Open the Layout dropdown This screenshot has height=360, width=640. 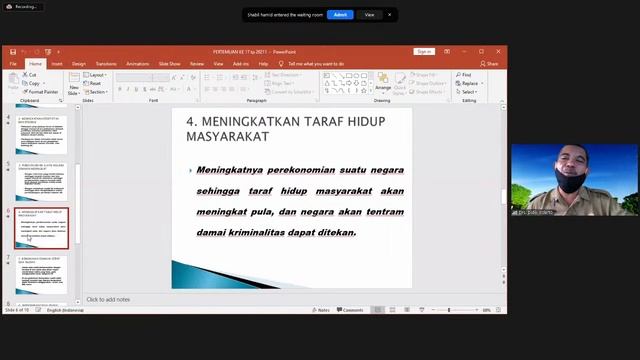click(x=95, y=75)
